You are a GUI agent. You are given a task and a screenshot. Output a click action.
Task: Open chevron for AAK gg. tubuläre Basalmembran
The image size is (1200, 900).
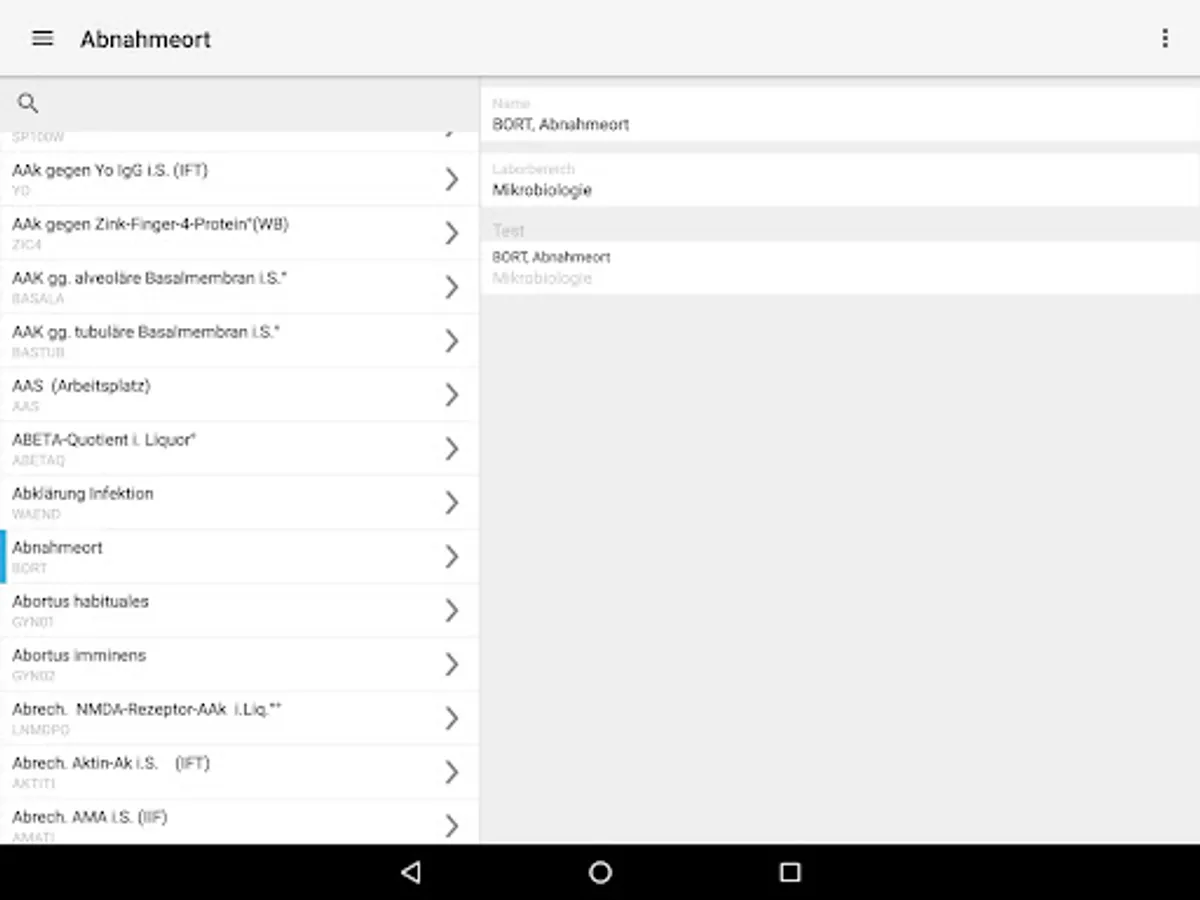coord(452,341)
